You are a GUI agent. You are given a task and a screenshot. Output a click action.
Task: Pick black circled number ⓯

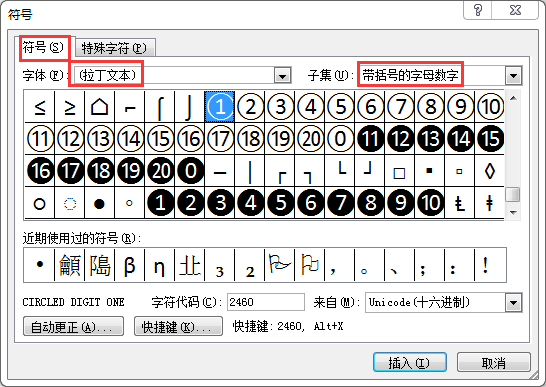[490, 139]
